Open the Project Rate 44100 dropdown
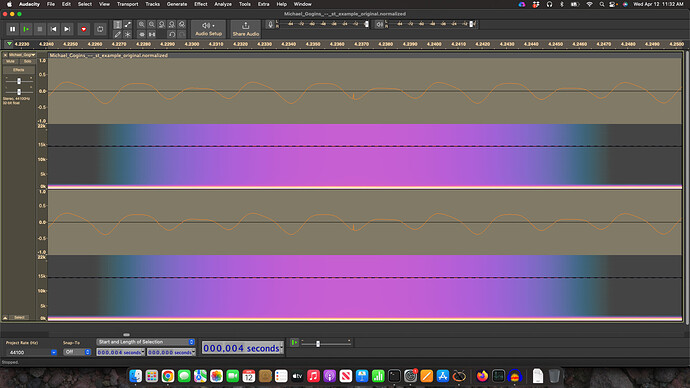This screenshot has height=388, width=690. pos(54,352)
